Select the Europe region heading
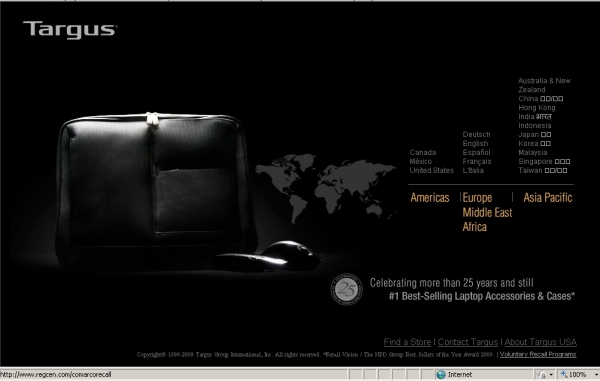The image size is (600, 381). 477,198
